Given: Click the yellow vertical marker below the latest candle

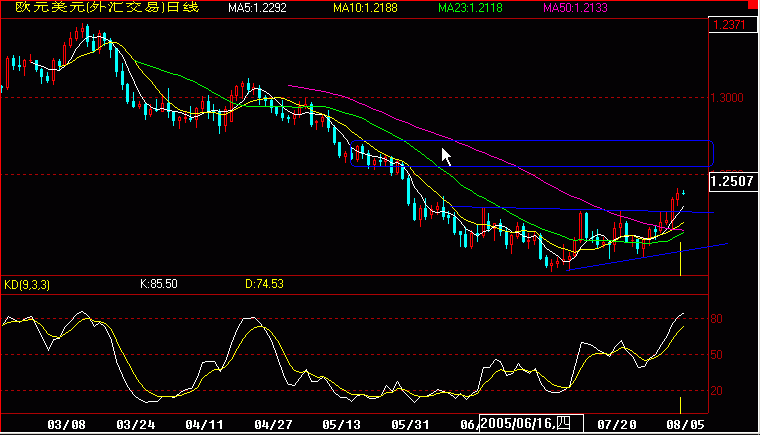Looking at the screenshot, I should pyautogui.click(x=681, y=259).
